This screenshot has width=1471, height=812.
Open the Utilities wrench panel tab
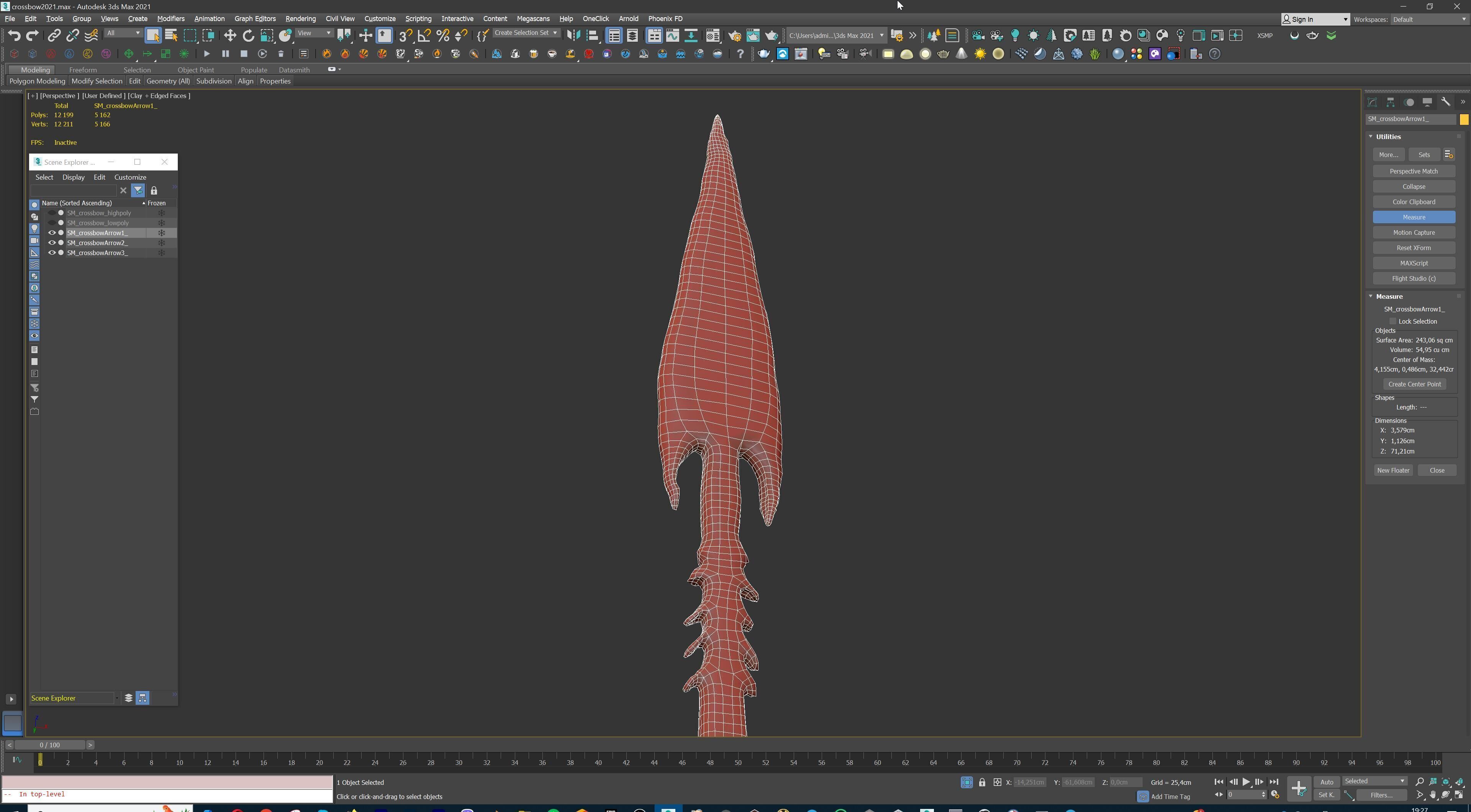pos(1445,102)
